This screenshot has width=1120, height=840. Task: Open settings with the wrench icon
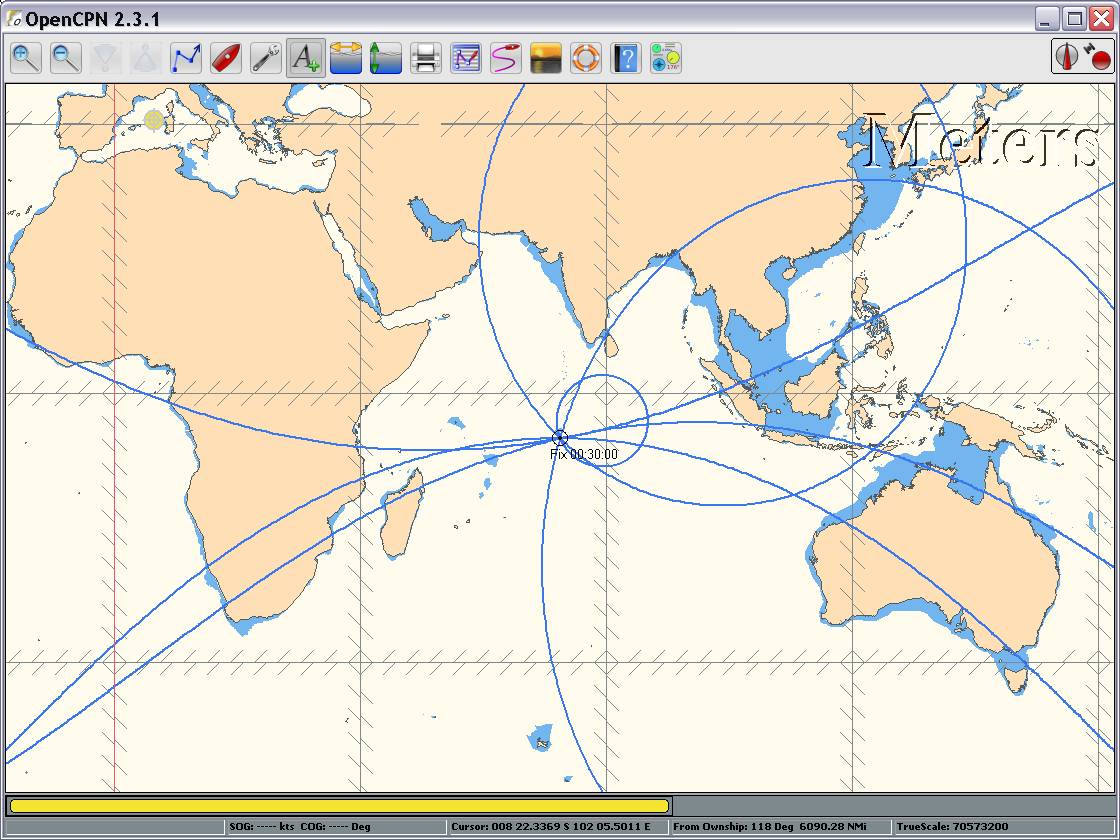click(x=266, y=58)
